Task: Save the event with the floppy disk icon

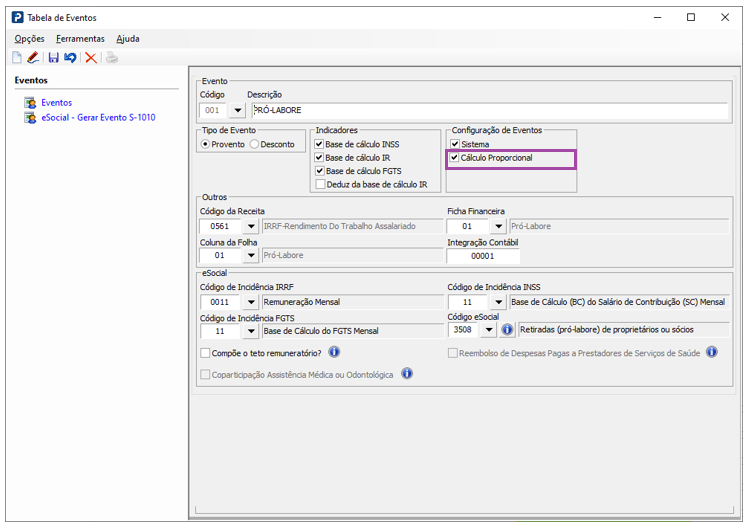Action: click(54, 58)
